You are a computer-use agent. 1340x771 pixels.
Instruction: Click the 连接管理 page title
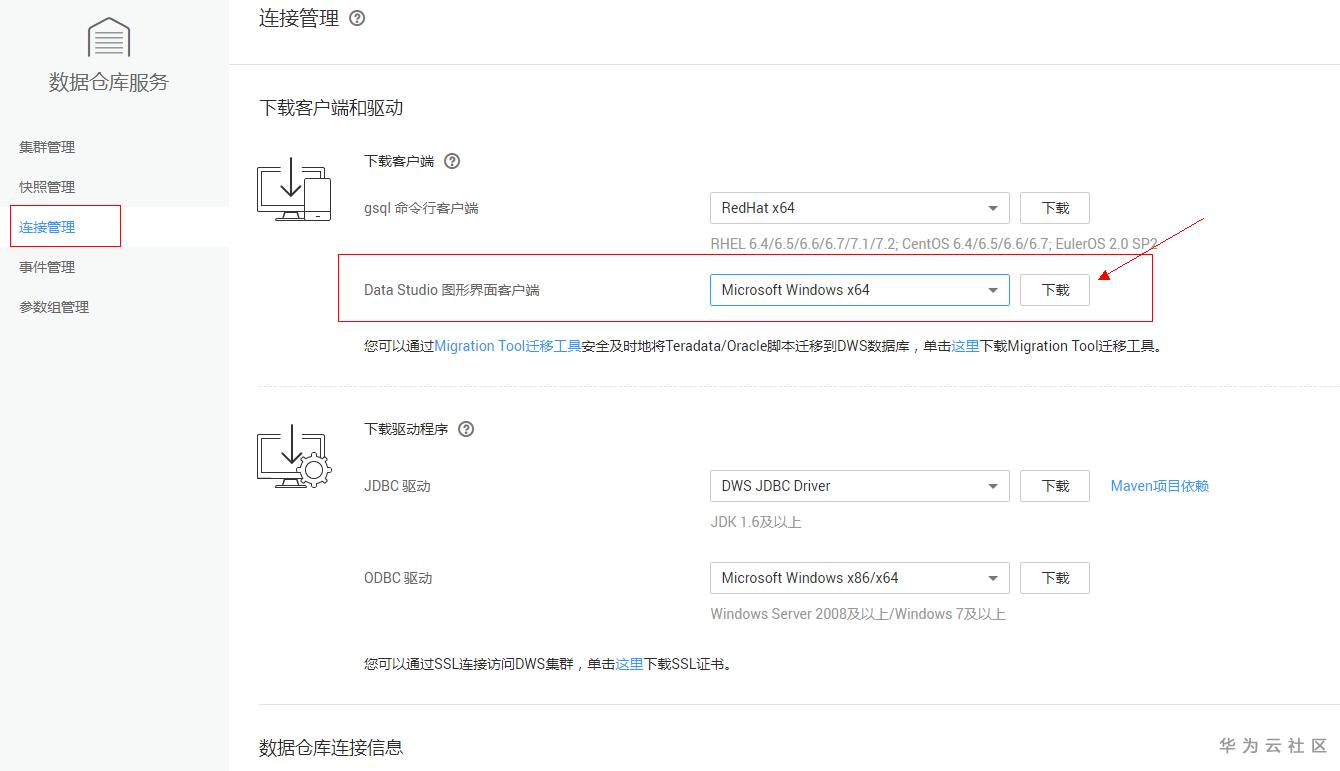299,18
